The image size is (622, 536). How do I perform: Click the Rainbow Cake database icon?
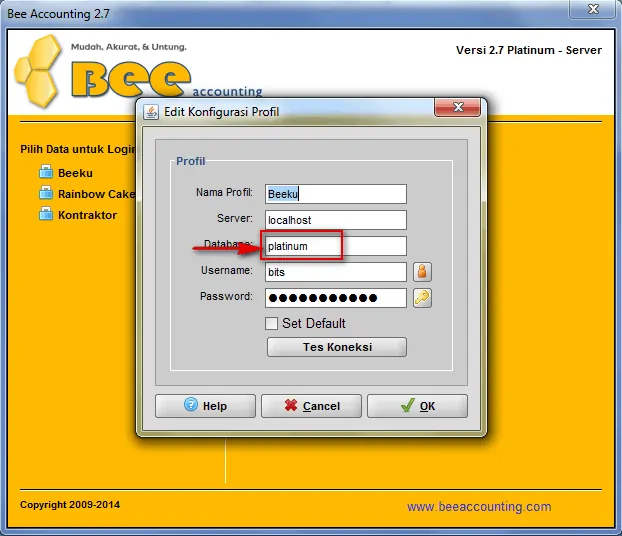(x=46, y=193)
